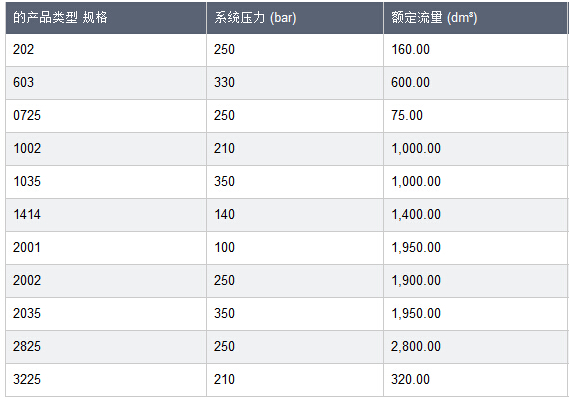Select product type 2035 cell

pos(106,314)
